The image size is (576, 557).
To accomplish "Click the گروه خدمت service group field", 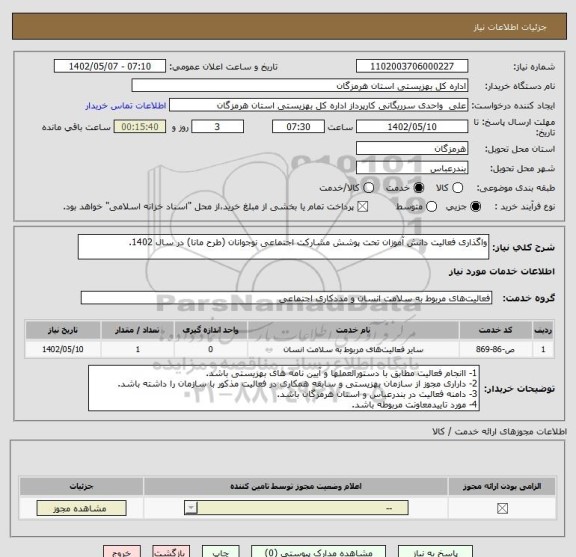I will 286,298.
